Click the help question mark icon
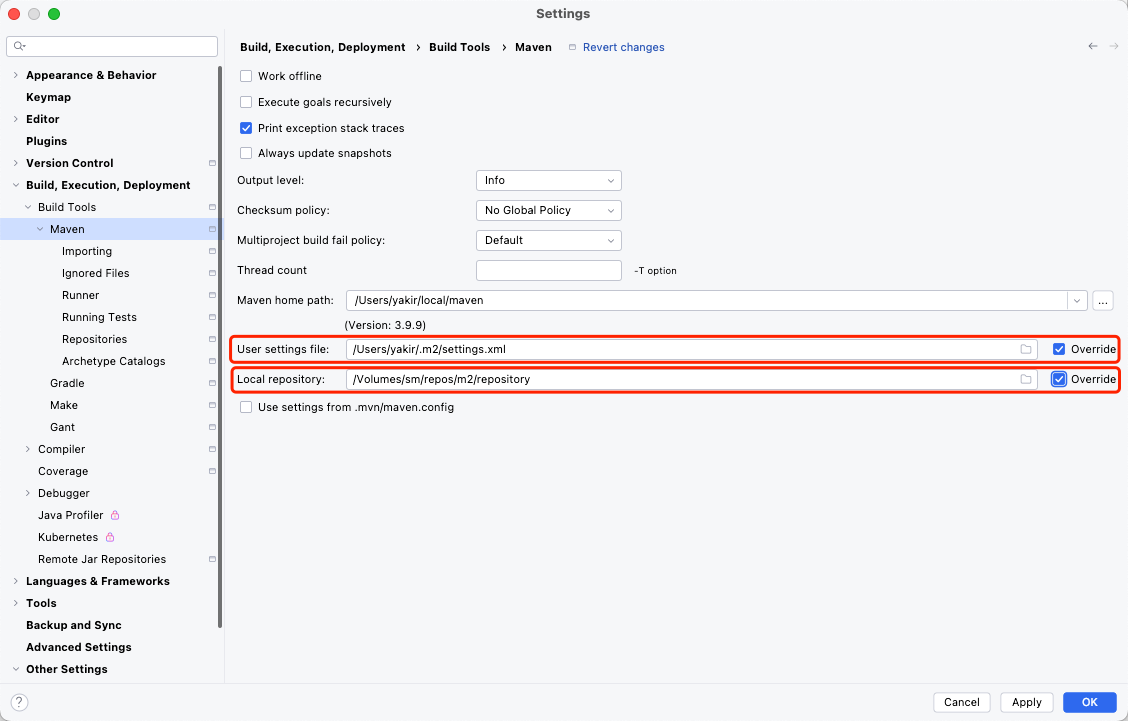This screenshot has width=1128, height=721. [19, 702]
